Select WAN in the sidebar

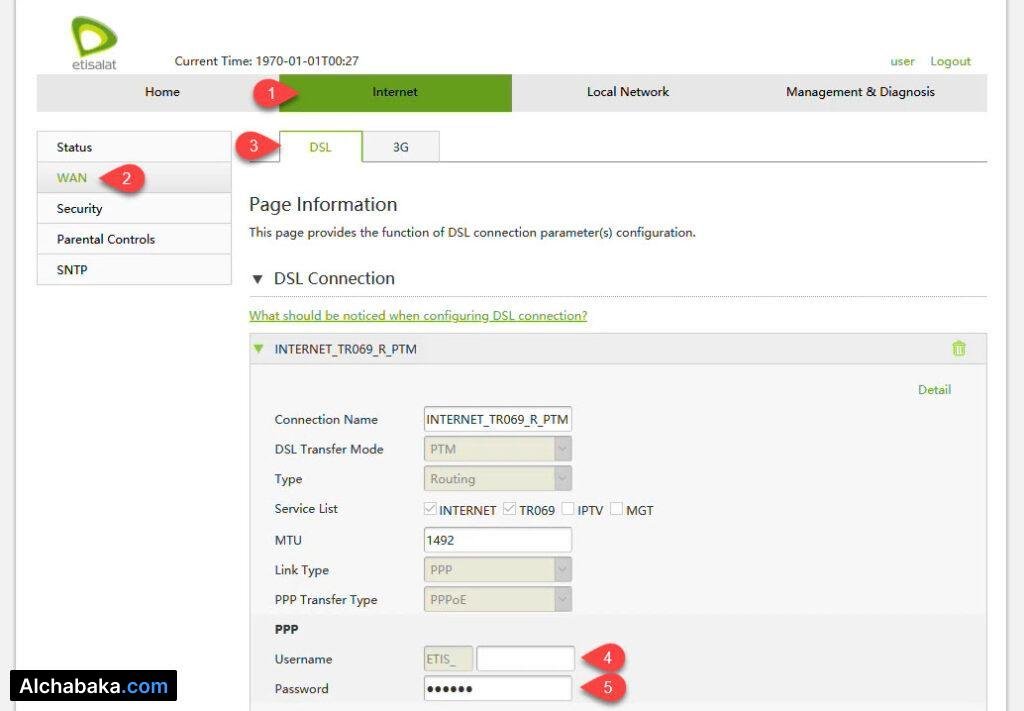(71, 177)
